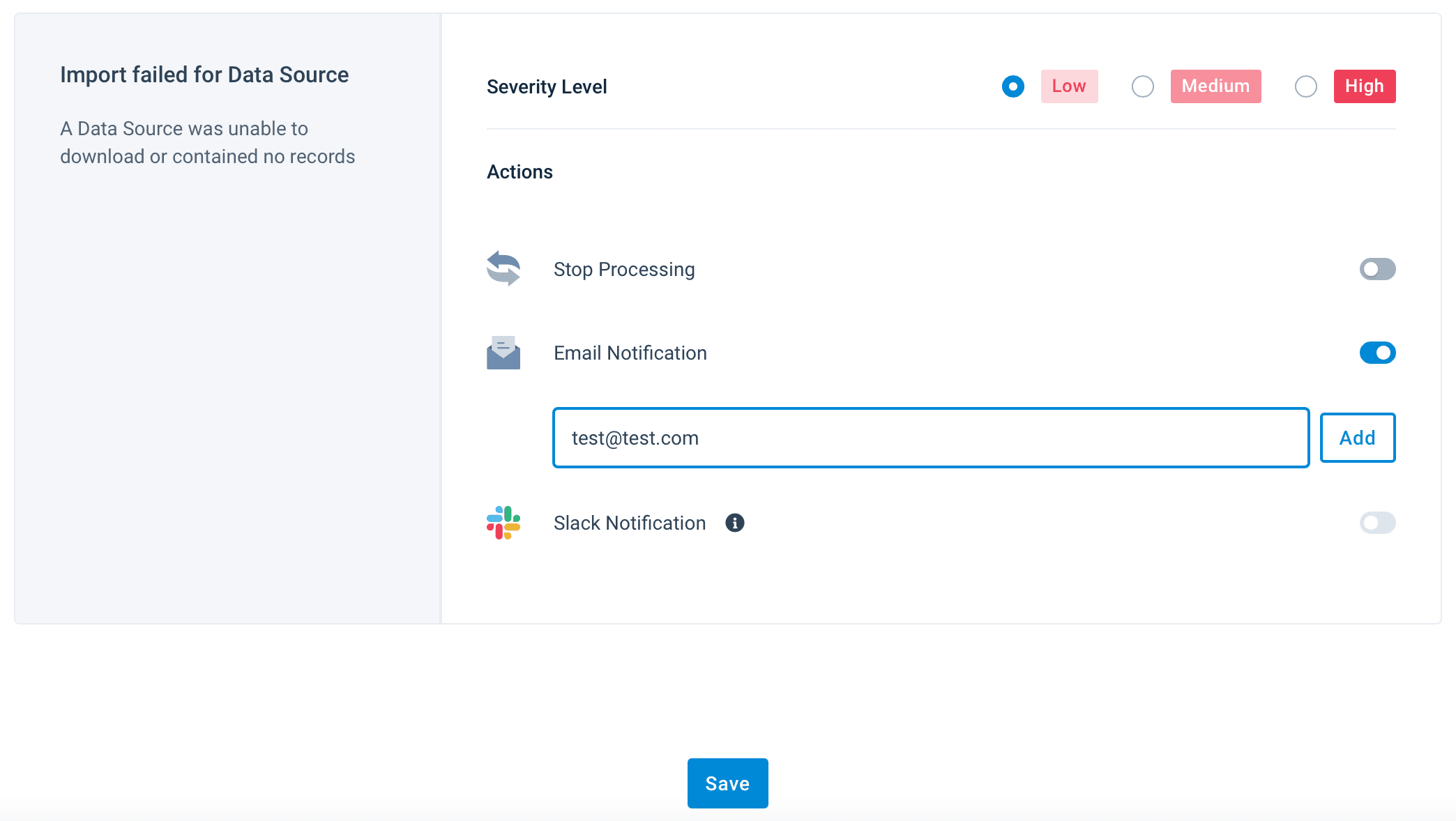Viewport: 1456px width, 821px height.
Task: Click the Email Notification label
Action: (630, 353)
